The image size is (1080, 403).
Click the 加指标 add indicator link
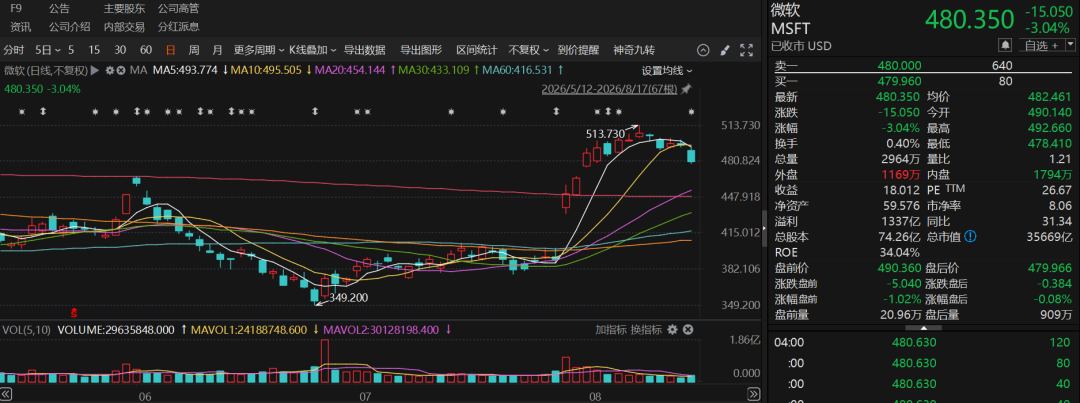[611, 329]
